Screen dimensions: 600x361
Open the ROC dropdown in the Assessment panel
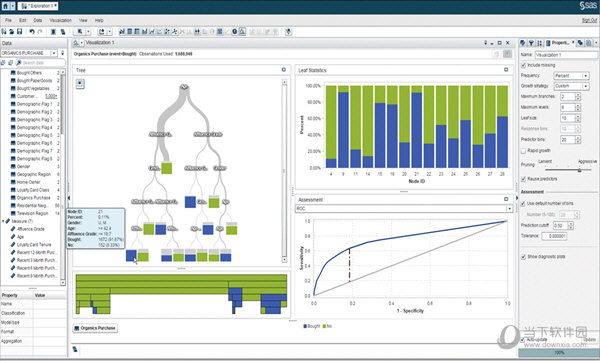pos(404,209)
